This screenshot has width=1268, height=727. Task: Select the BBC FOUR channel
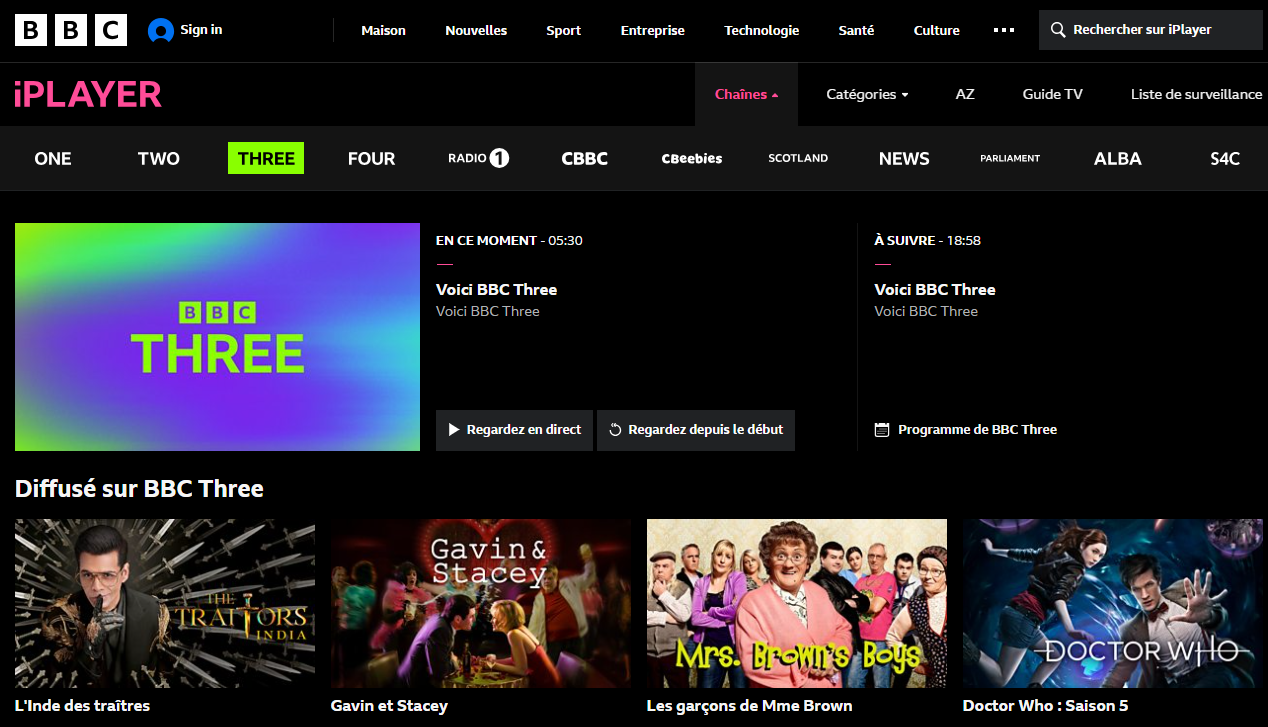372,158
